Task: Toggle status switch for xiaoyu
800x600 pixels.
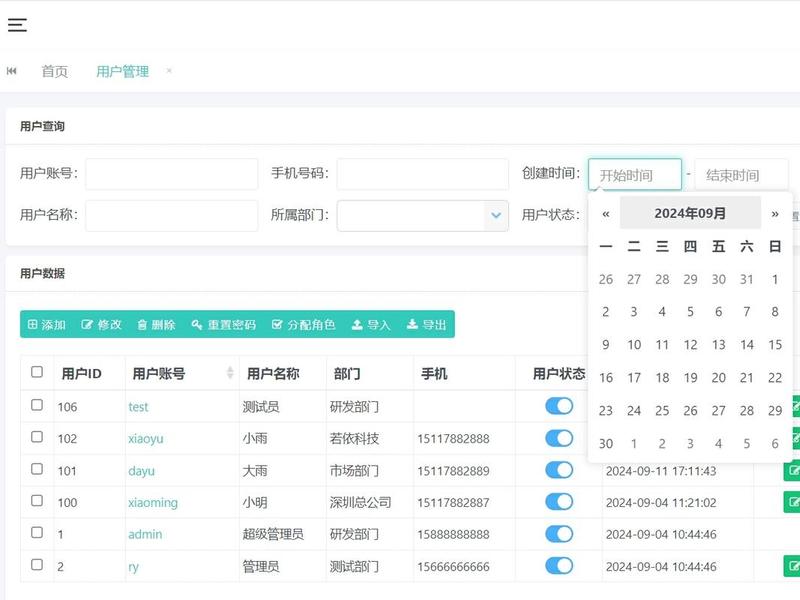Action: click(x=559, y=438)
